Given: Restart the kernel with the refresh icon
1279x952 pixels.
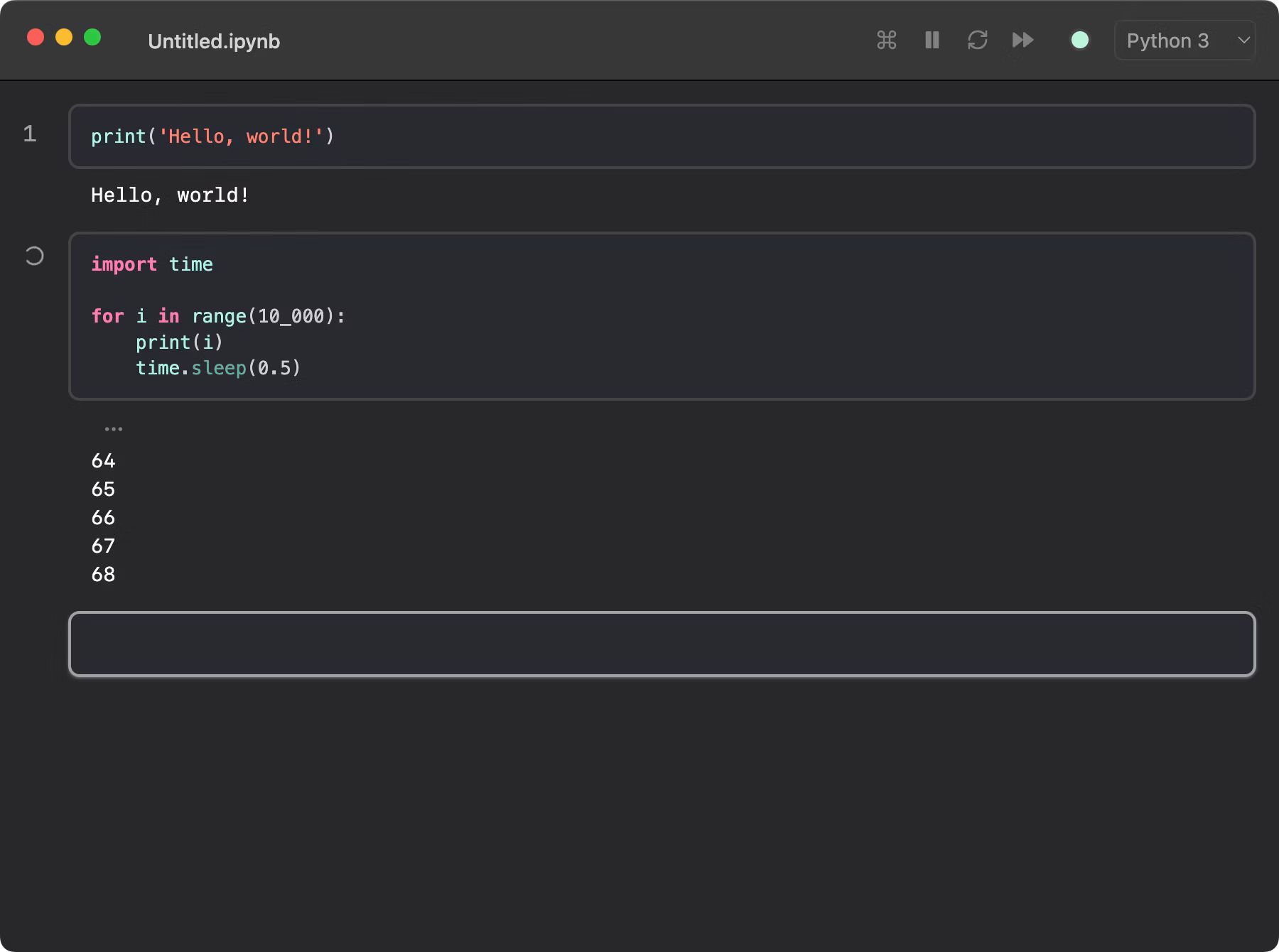Looking at the screenshot, I should click(978, 40).
